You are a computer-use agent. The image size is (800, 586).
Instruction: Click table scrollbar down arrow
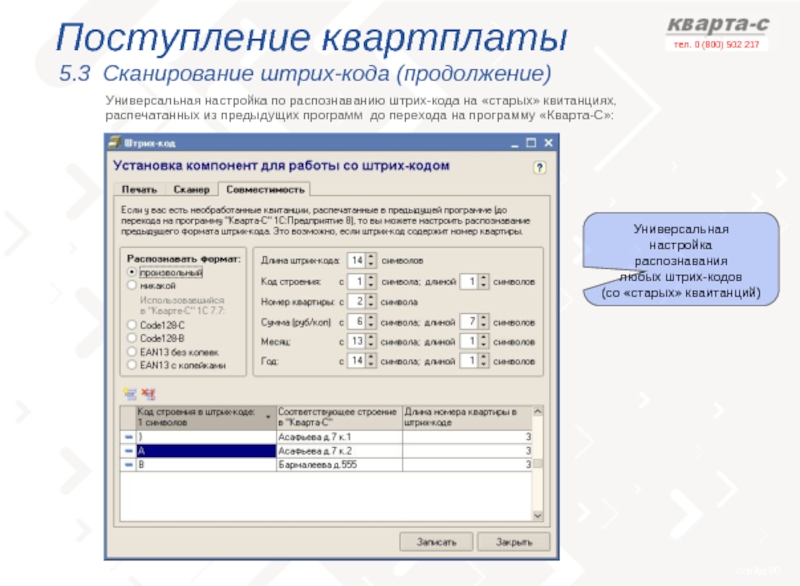[x=537, y=516]
